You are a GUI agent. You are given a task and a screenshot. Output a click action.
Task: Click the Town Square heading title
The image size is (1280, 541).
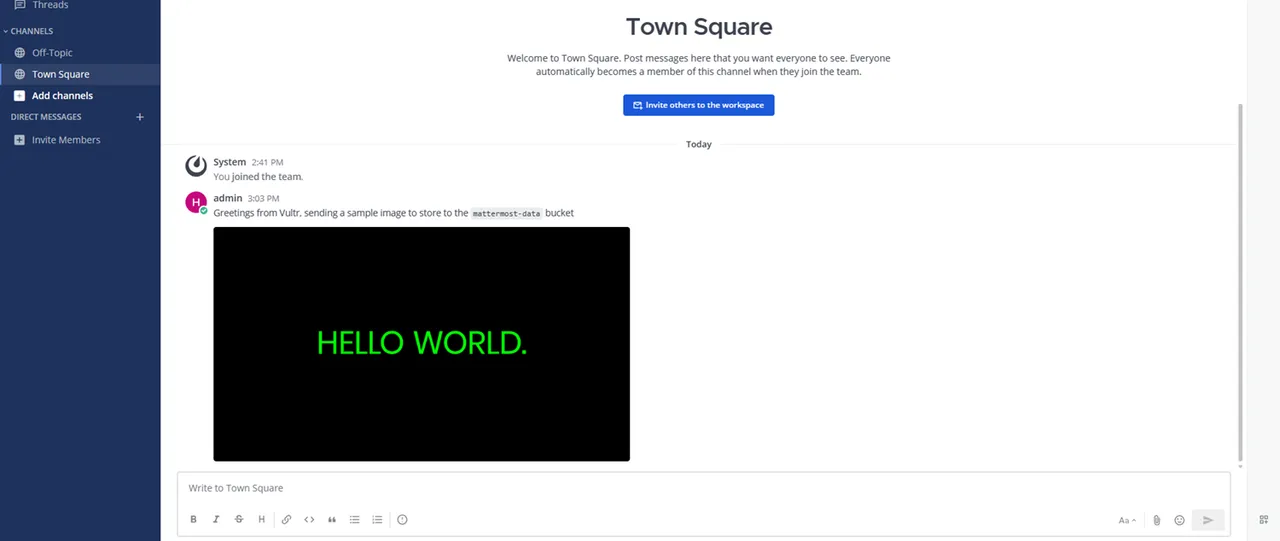coord(699,27)
